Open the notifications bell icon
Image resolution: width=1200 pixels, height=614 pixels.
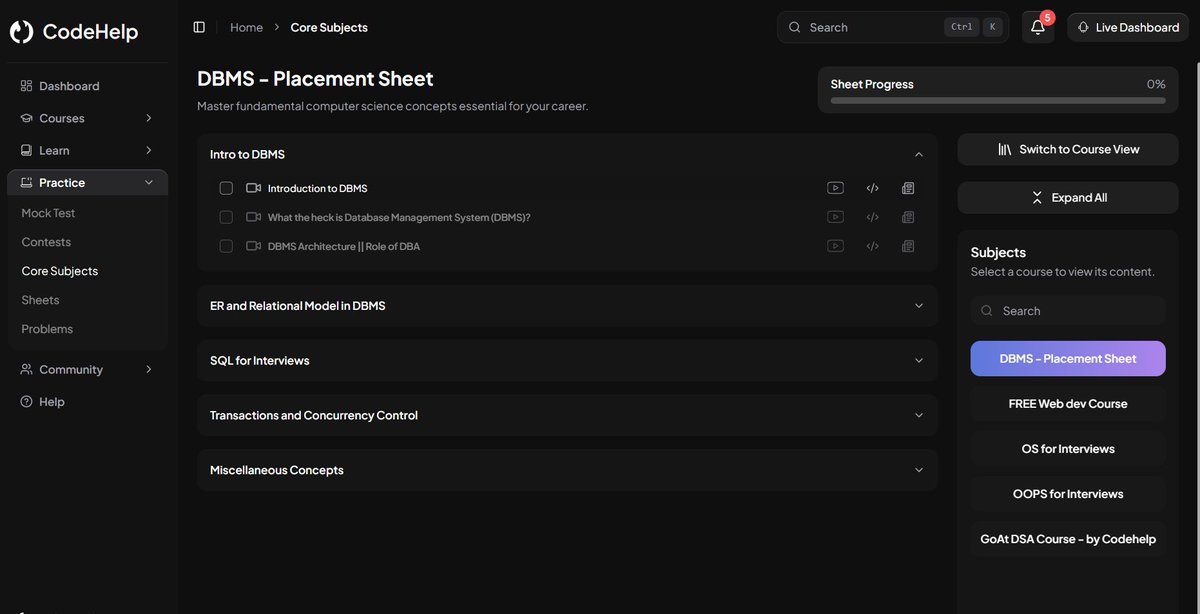[1038, 27]
